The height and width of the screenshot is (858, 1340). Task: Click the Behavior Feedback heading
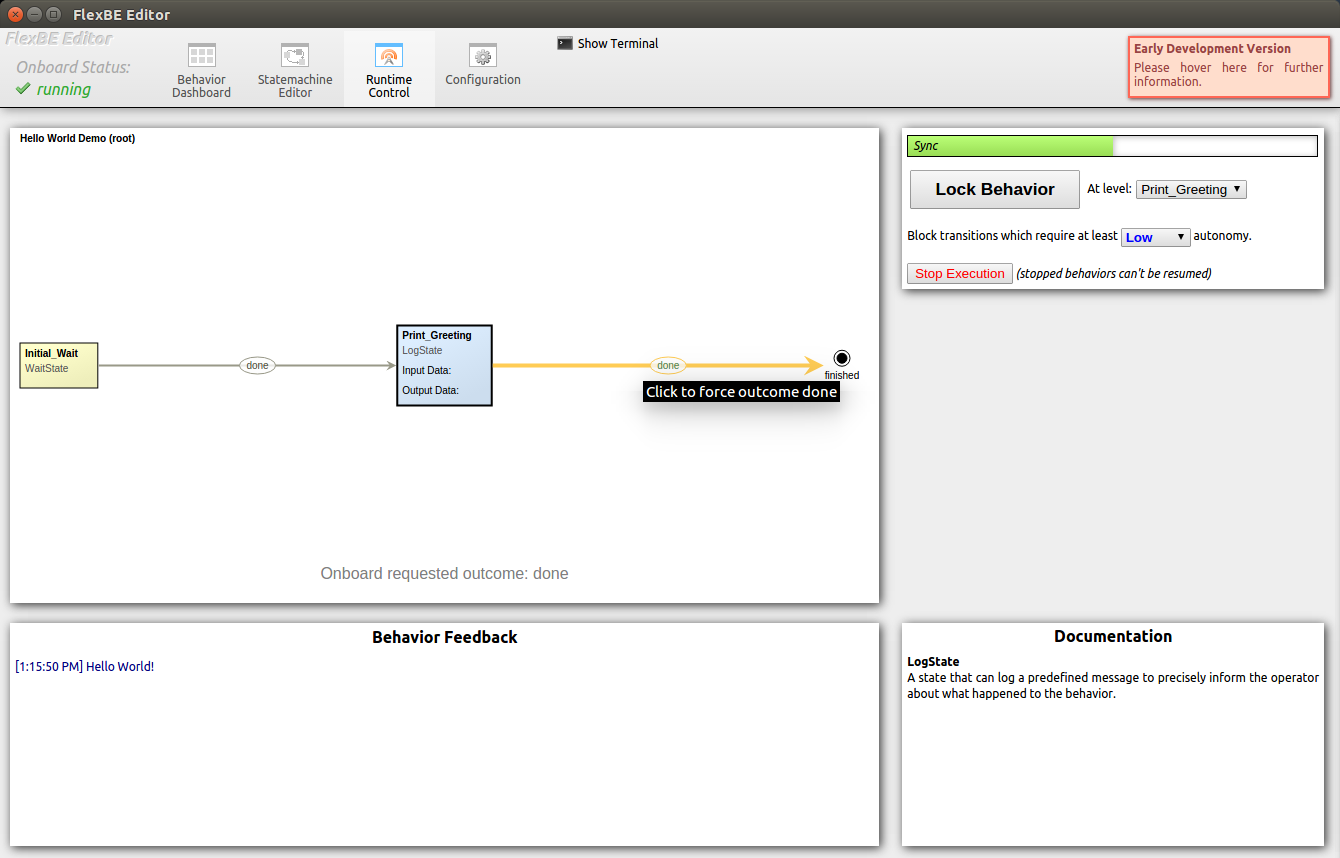(x=444, y=637)
